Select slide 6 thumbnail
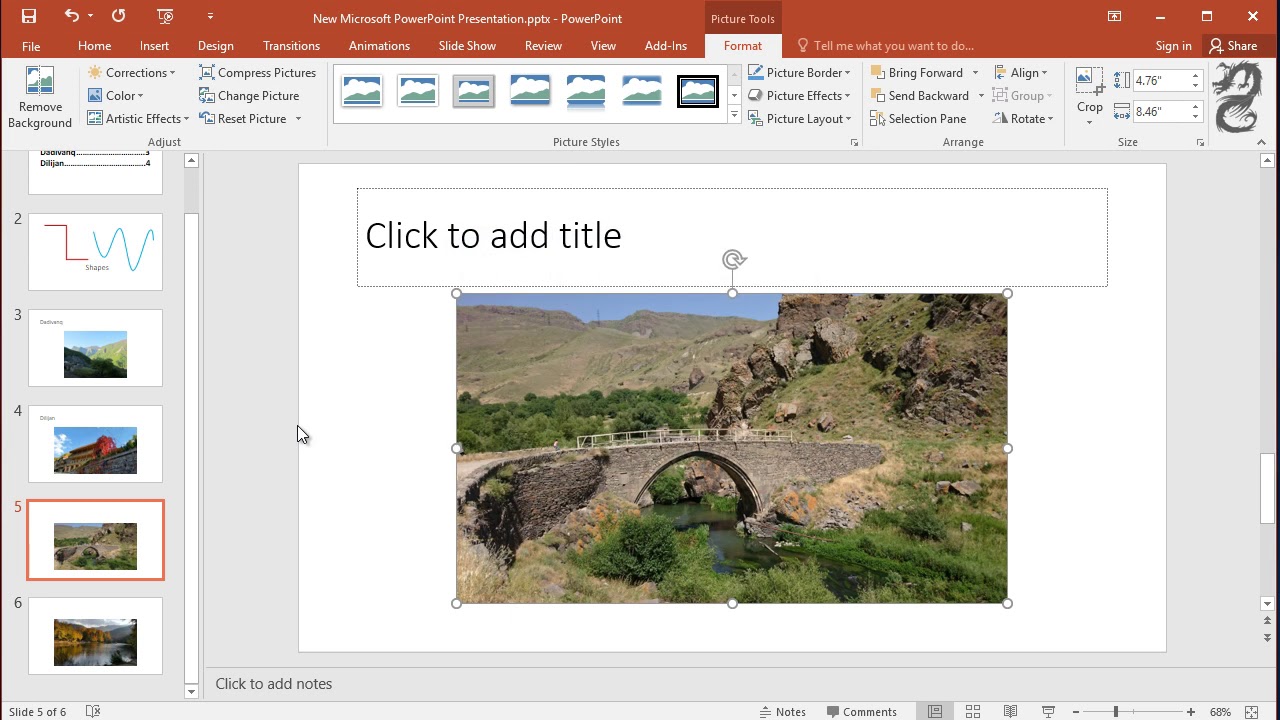1280x720 pixels. 95,636
